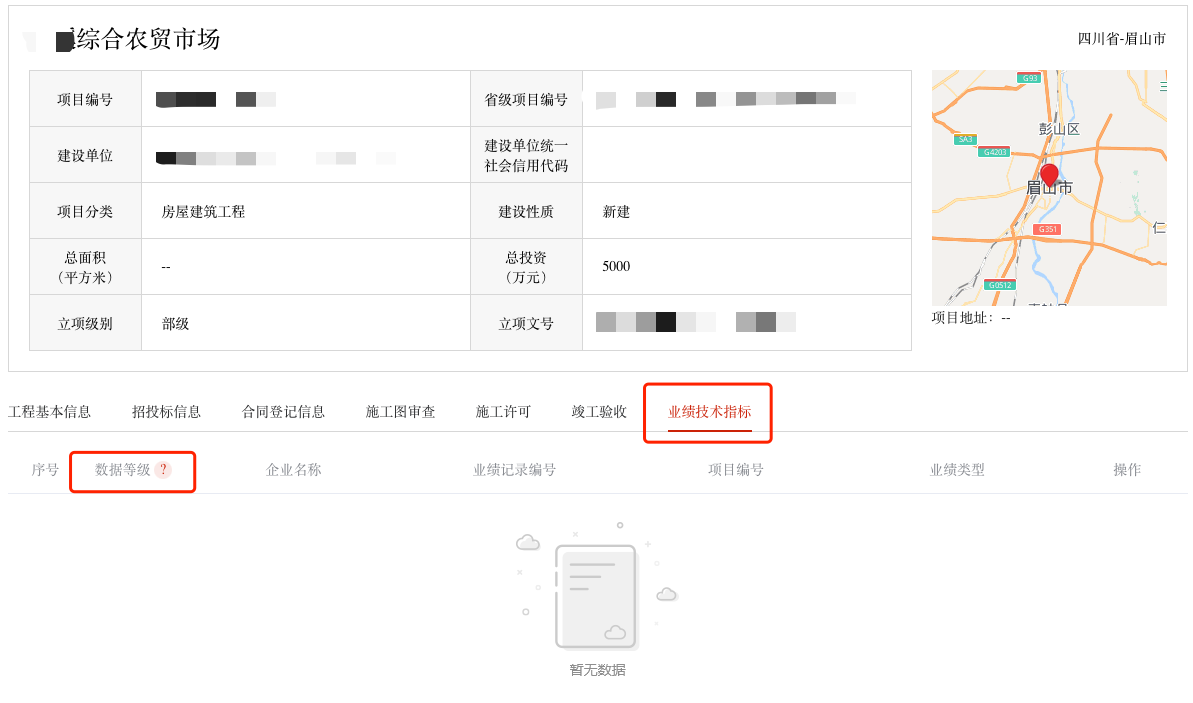Click the 立项级别 label cell
Screen dimensions: 1193x703
[85, 323]
